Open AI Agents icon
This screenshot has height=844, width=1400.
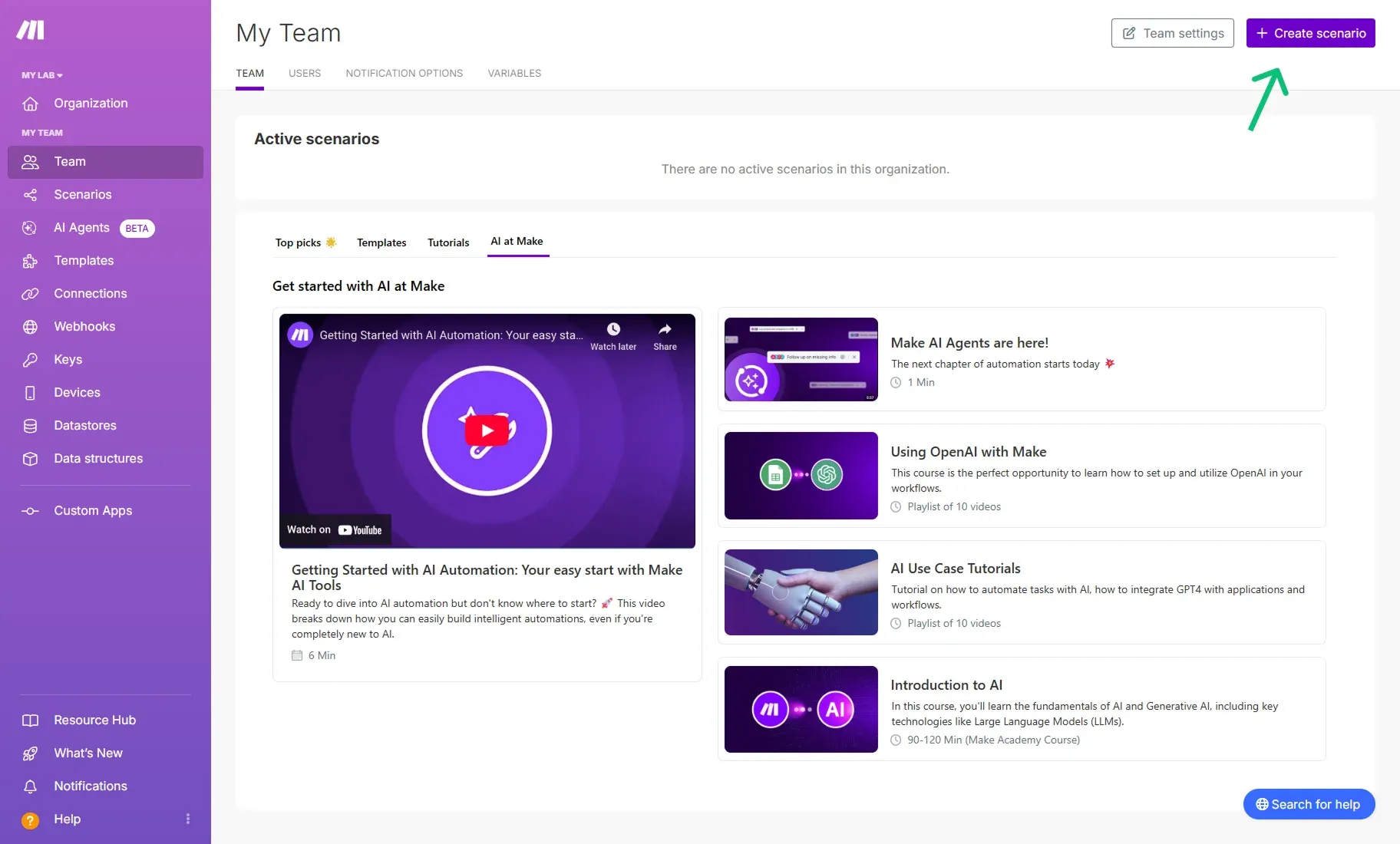point(30,228)
